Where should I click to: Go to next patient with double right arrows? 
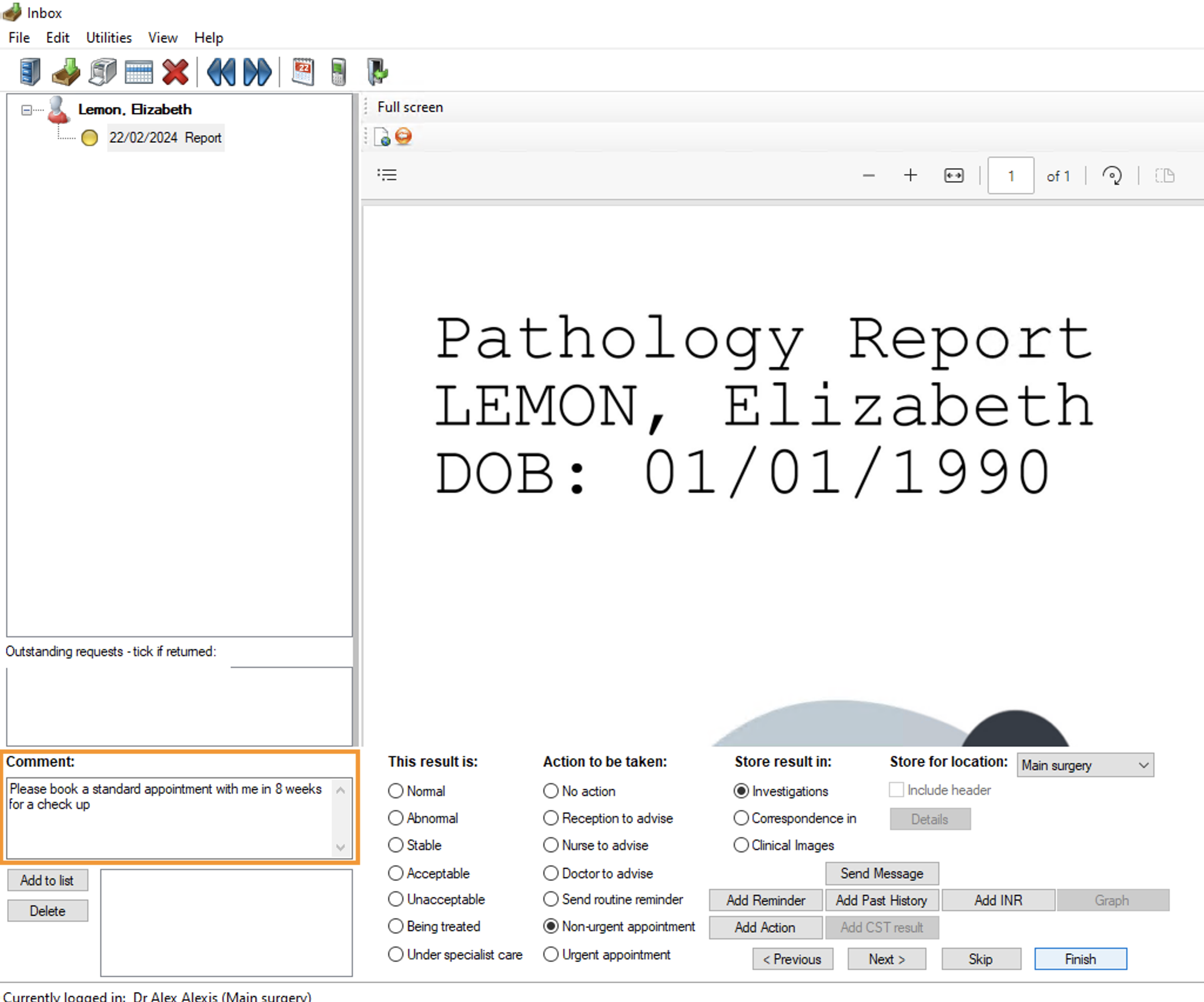click(x=257, y=72)
